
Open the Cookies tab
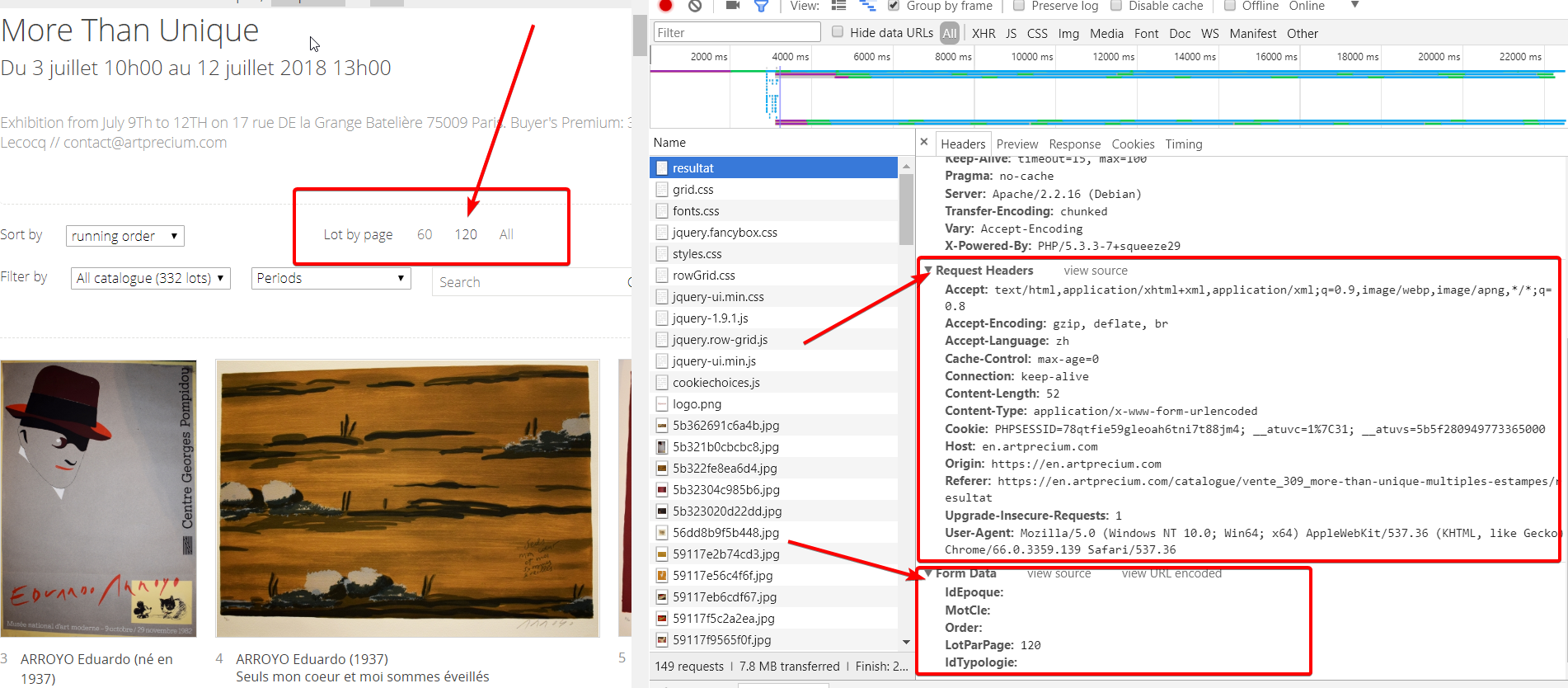pyautogui.click(x=1133, y=144)
